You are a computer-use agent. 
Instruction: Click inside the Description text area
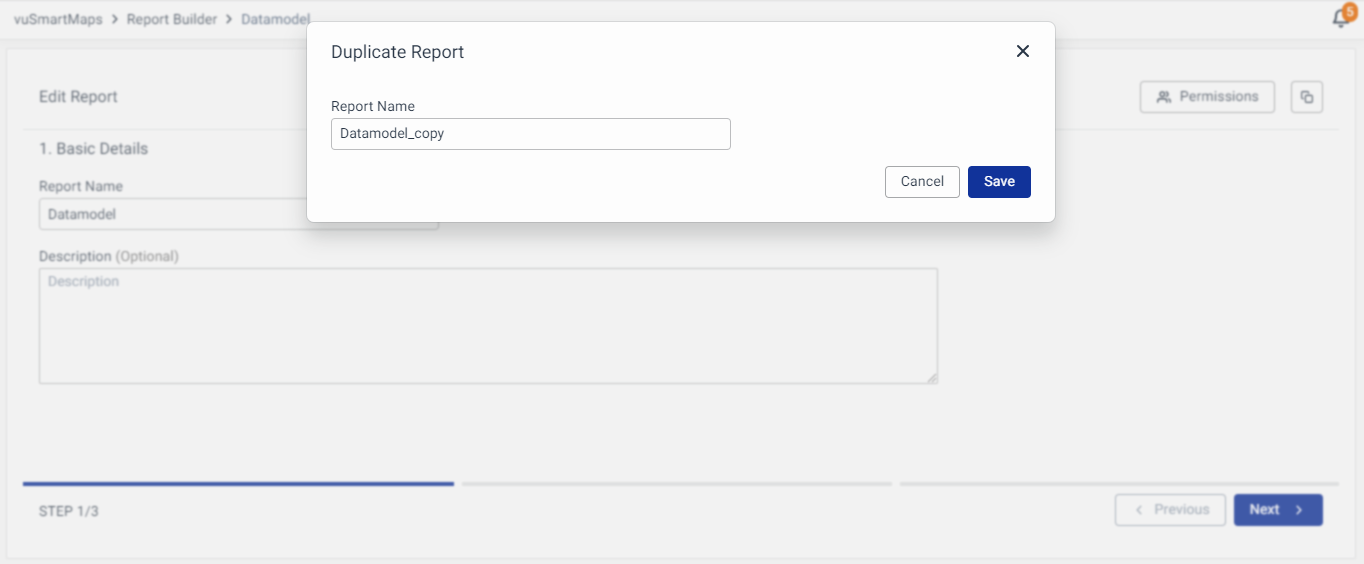487,325
